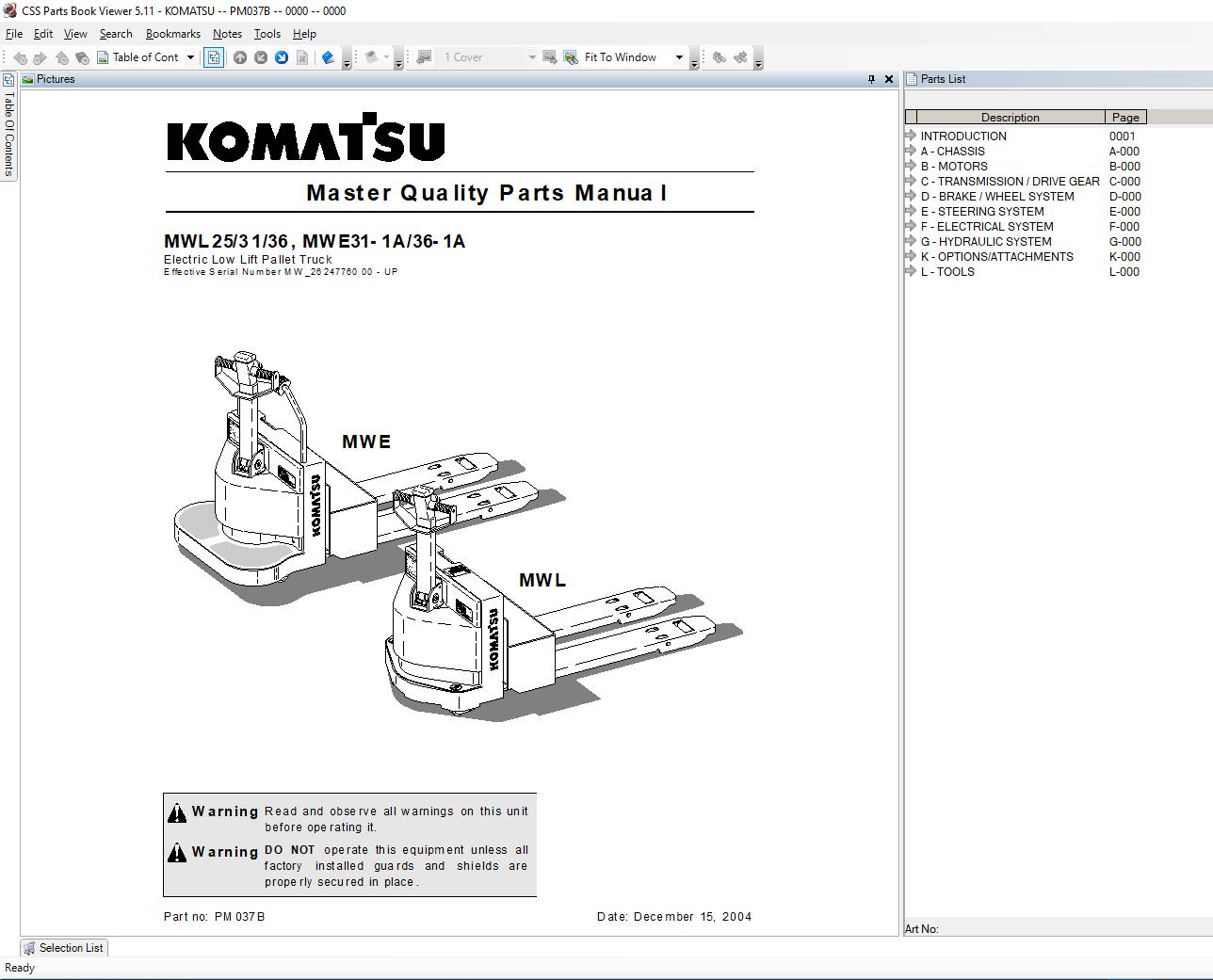This screenshot has width=1213, height=980.
Task: Open the Notes menu
Action: tap(227, 34)
